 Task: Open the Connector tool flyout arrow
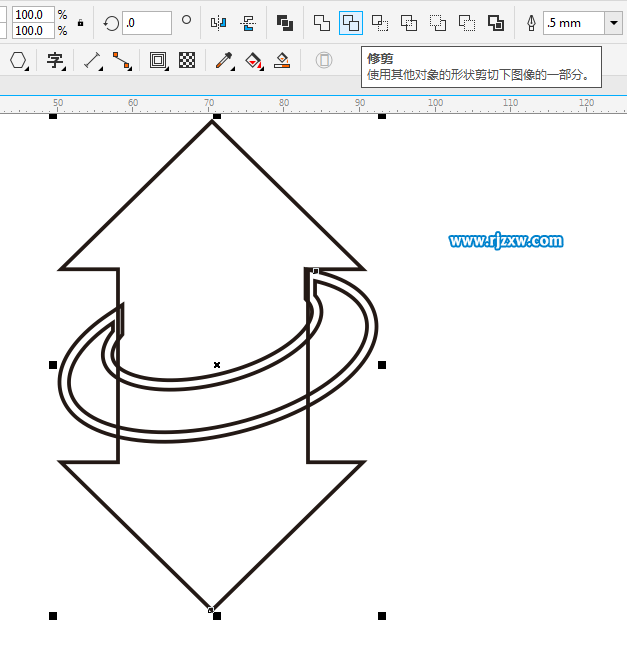(x=130, y=68)
